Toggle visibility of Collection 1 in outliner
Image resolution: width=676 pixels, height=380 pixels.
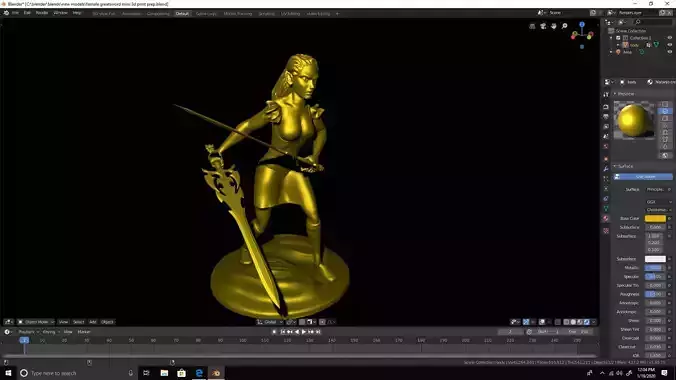[x=670, y=38]
